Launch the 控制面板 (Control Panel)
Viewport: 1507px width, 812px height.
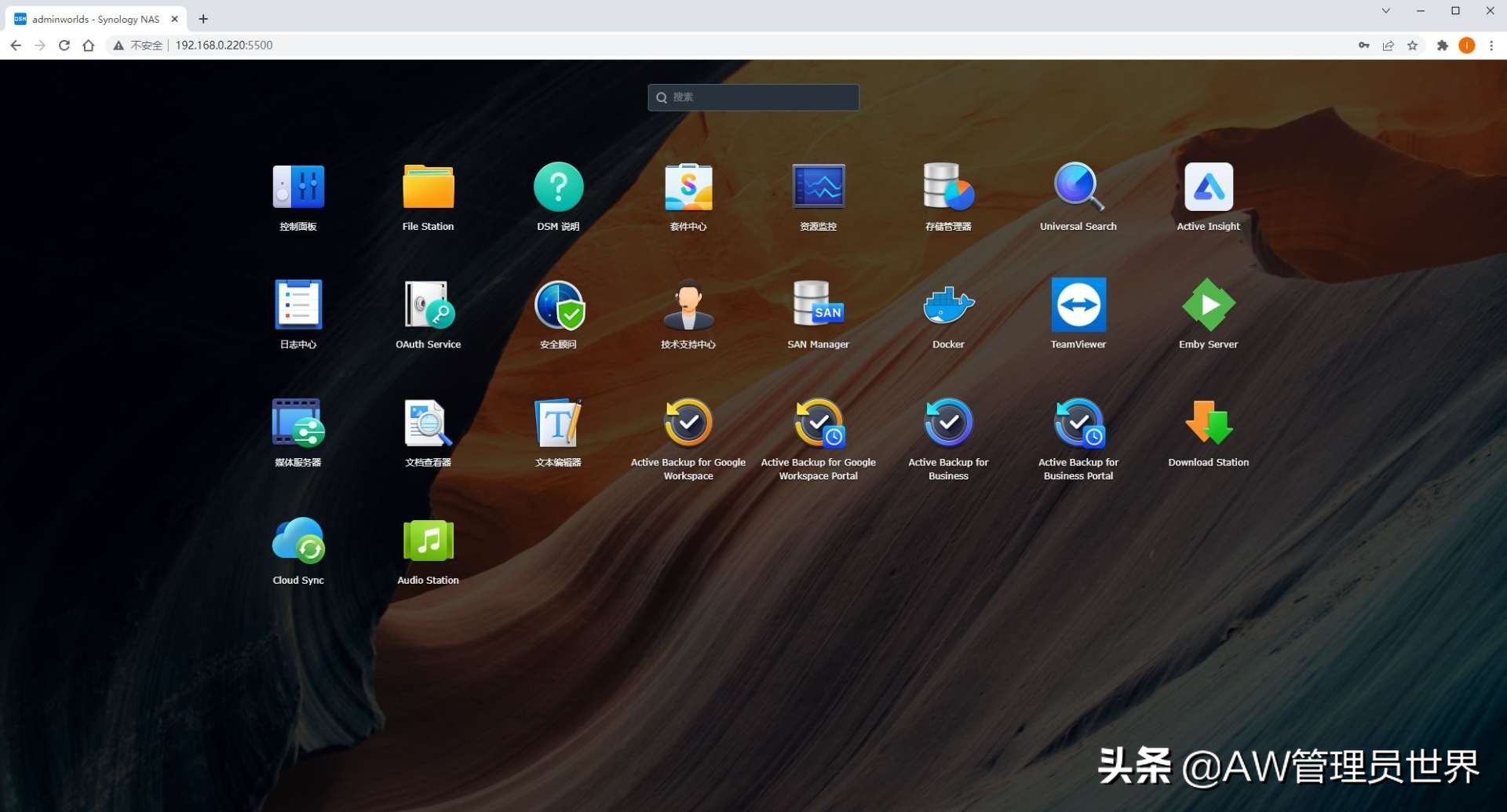pyautogui.click(x=298, y=187)
